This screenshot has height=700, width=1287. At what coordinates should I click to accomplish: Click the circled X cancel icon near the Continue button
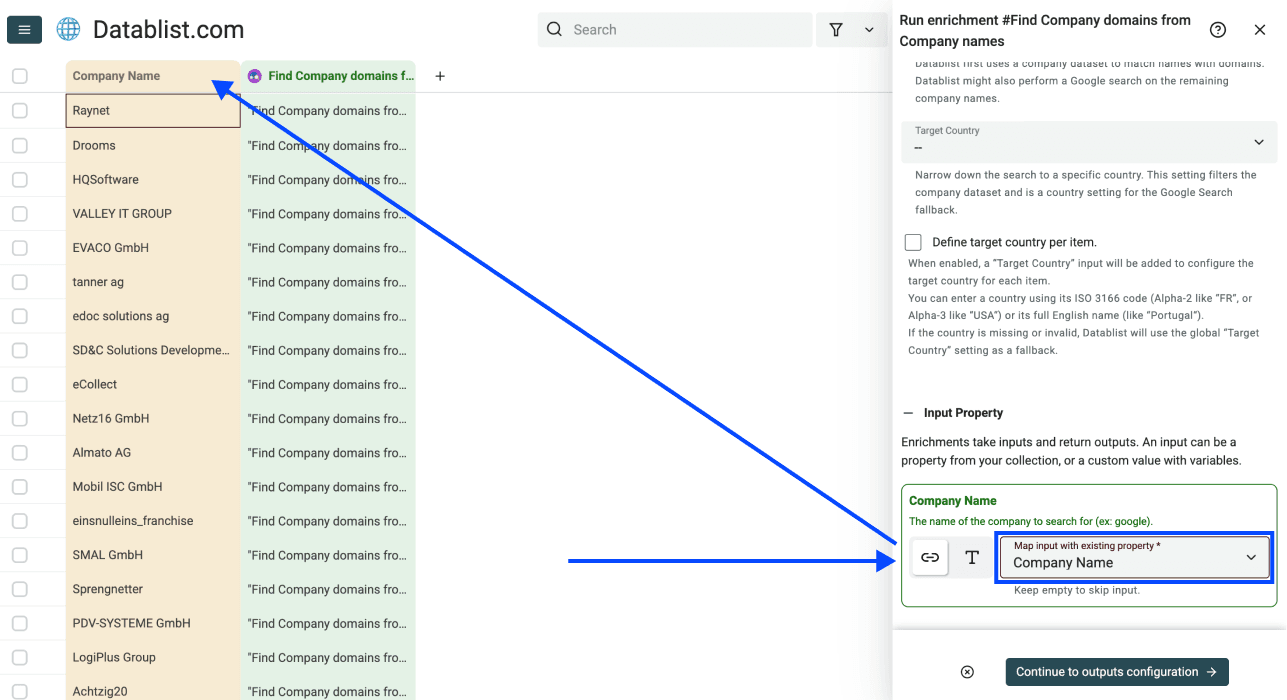966,671
